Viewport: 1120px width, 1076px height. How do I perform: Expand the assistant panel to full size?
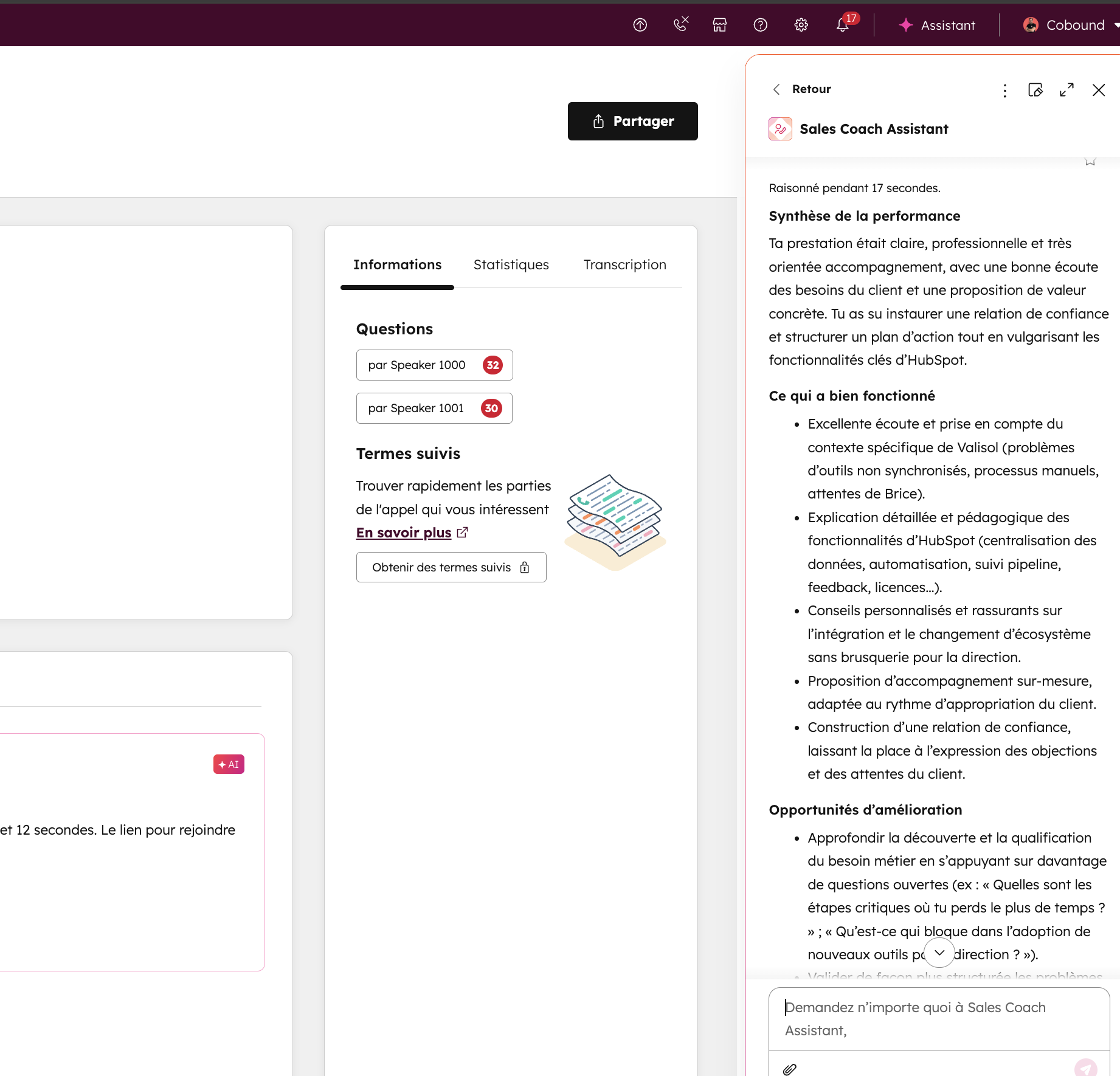(1066, 90)
